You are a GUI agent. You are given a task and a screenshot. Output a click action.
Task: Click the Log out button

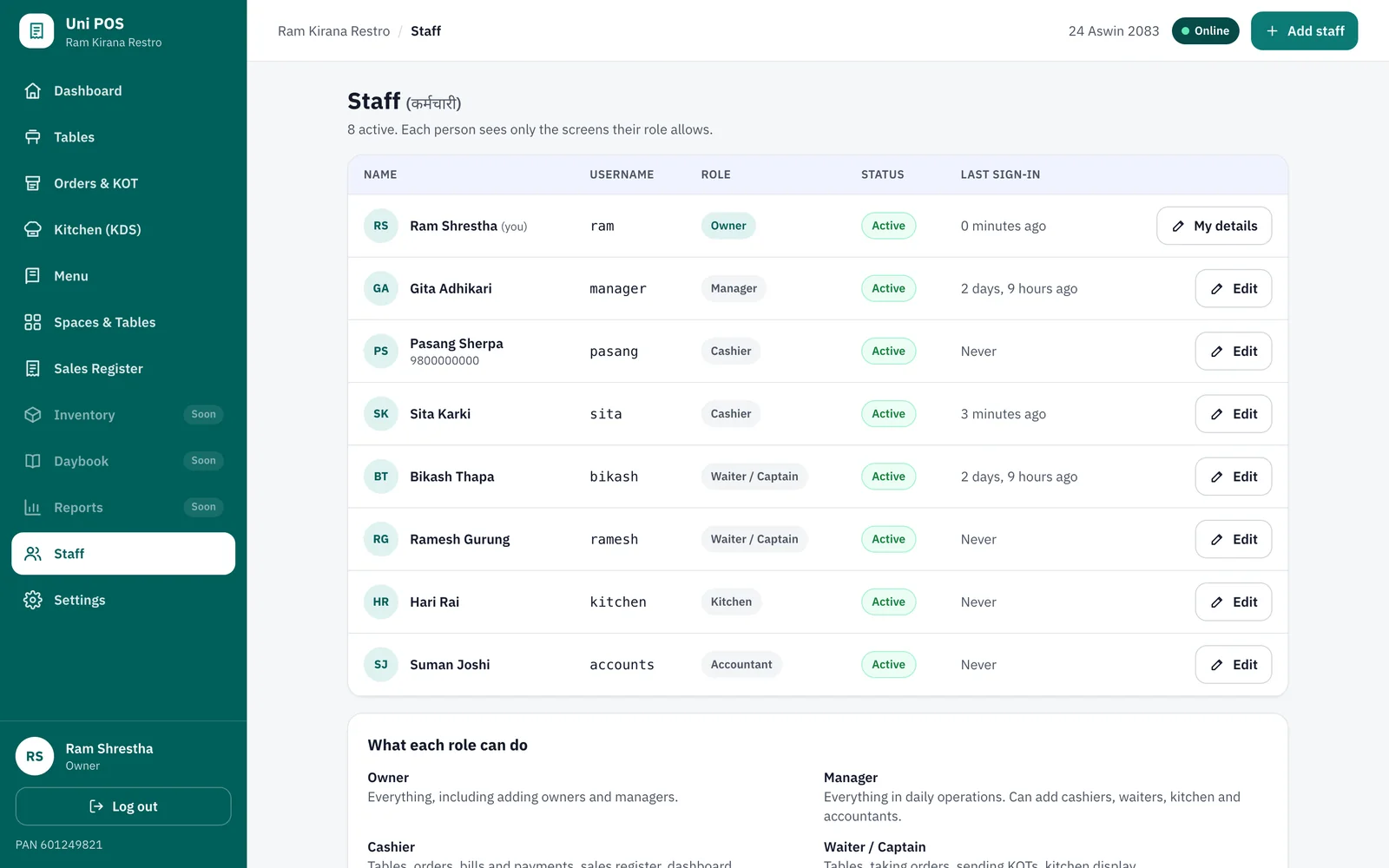point(123,806)
